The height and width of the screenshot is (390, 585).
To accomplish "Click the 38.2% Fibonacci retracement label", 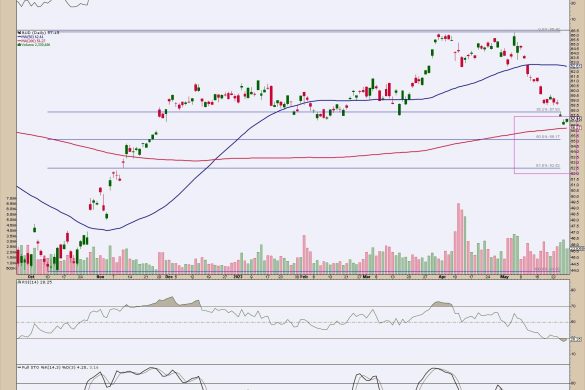I will click(548, 110).
